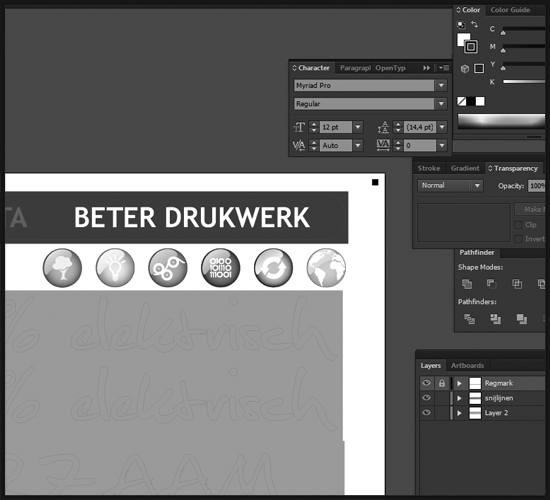Open the Regular font style dropdown
This screenshot has height=500, width=550.
coord(441,104)
